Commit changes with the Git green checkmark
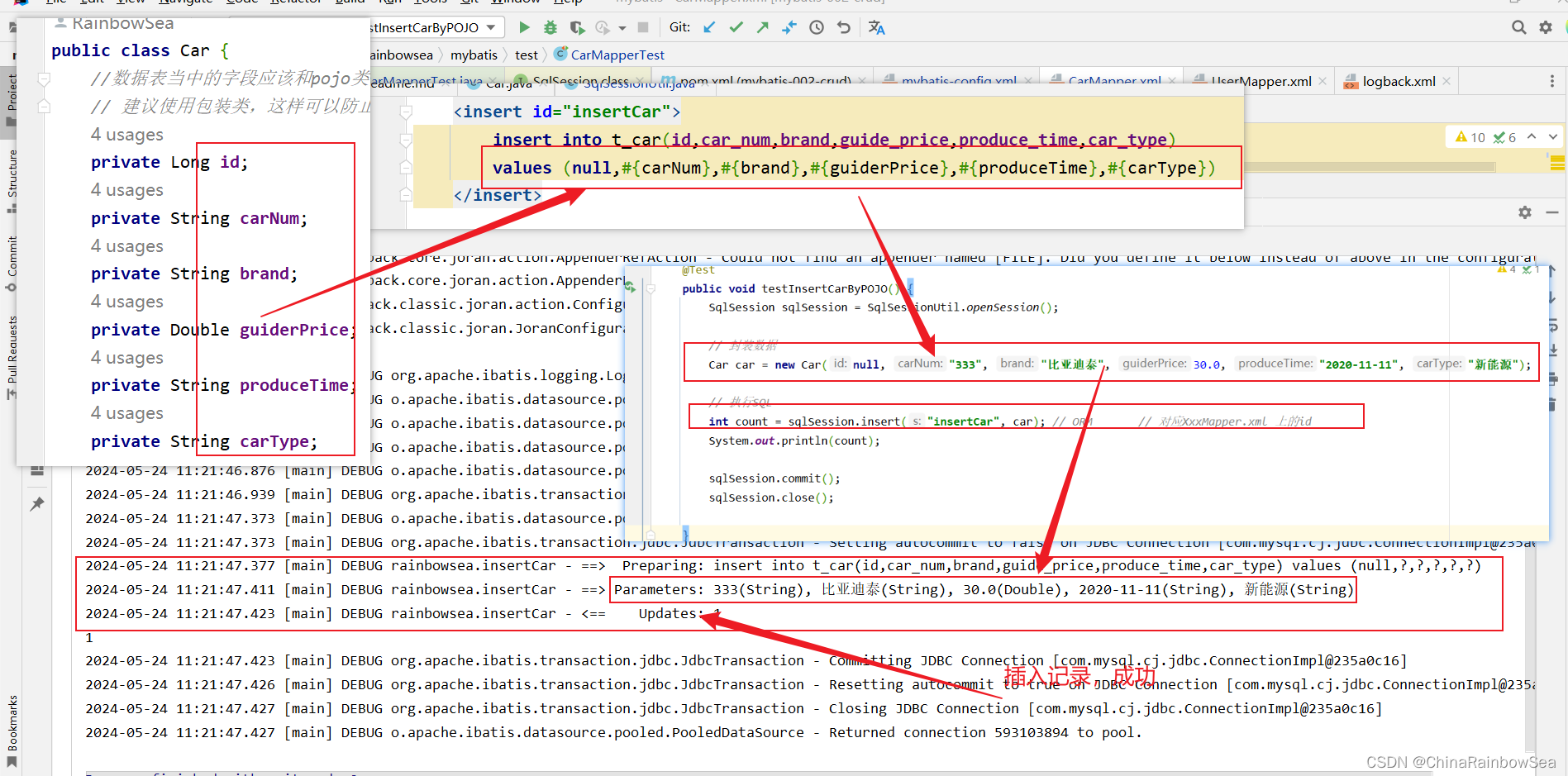 pos(736,27)
